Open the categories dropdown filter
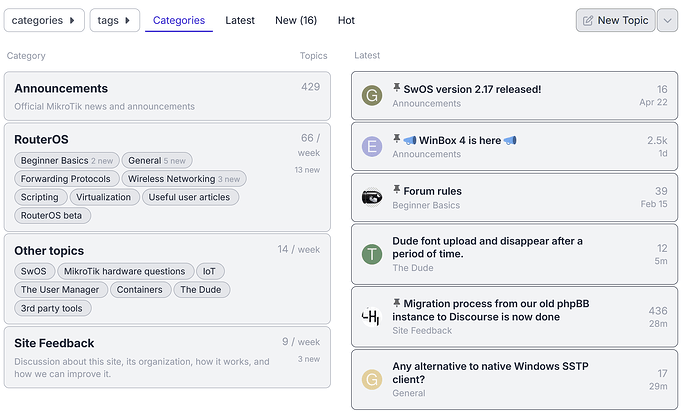Image resolution: width=690 pixels, height=411 pixels. pyautogui.click(x=45, y=20)
